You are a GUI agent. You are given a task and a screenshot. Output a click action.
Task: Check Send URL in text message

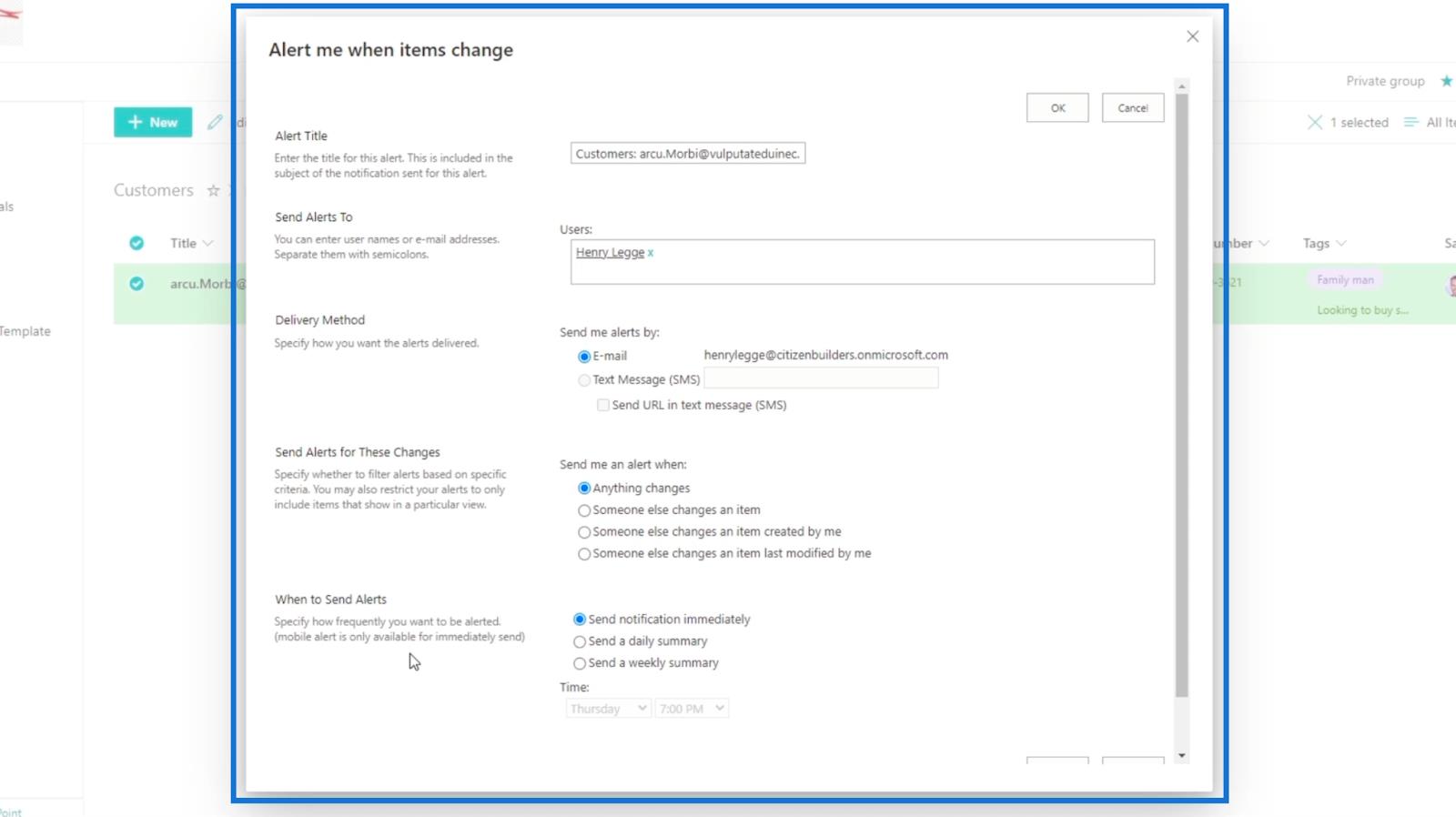[602, 405]
